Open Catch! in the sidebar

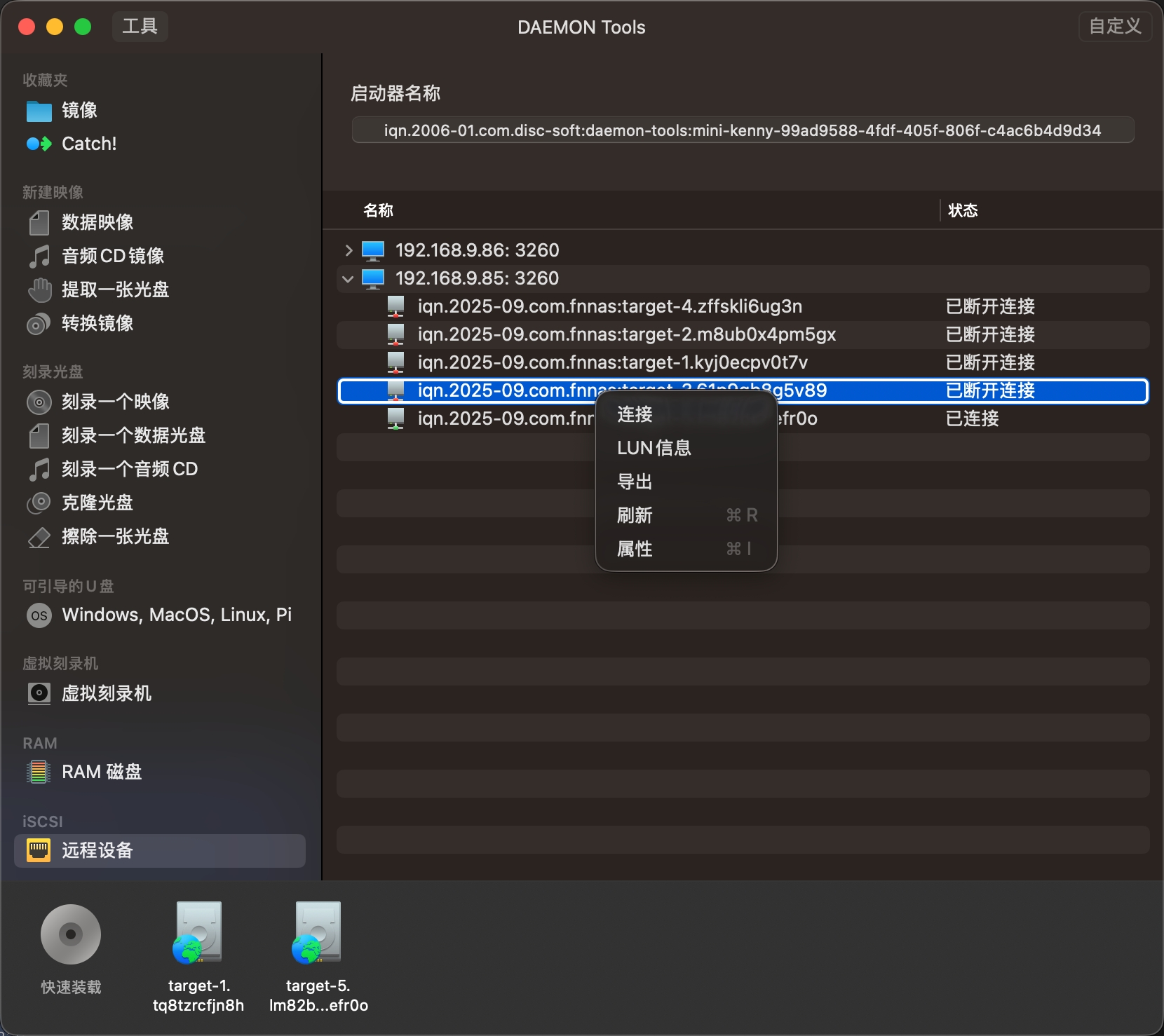click(x=88, y=144)
